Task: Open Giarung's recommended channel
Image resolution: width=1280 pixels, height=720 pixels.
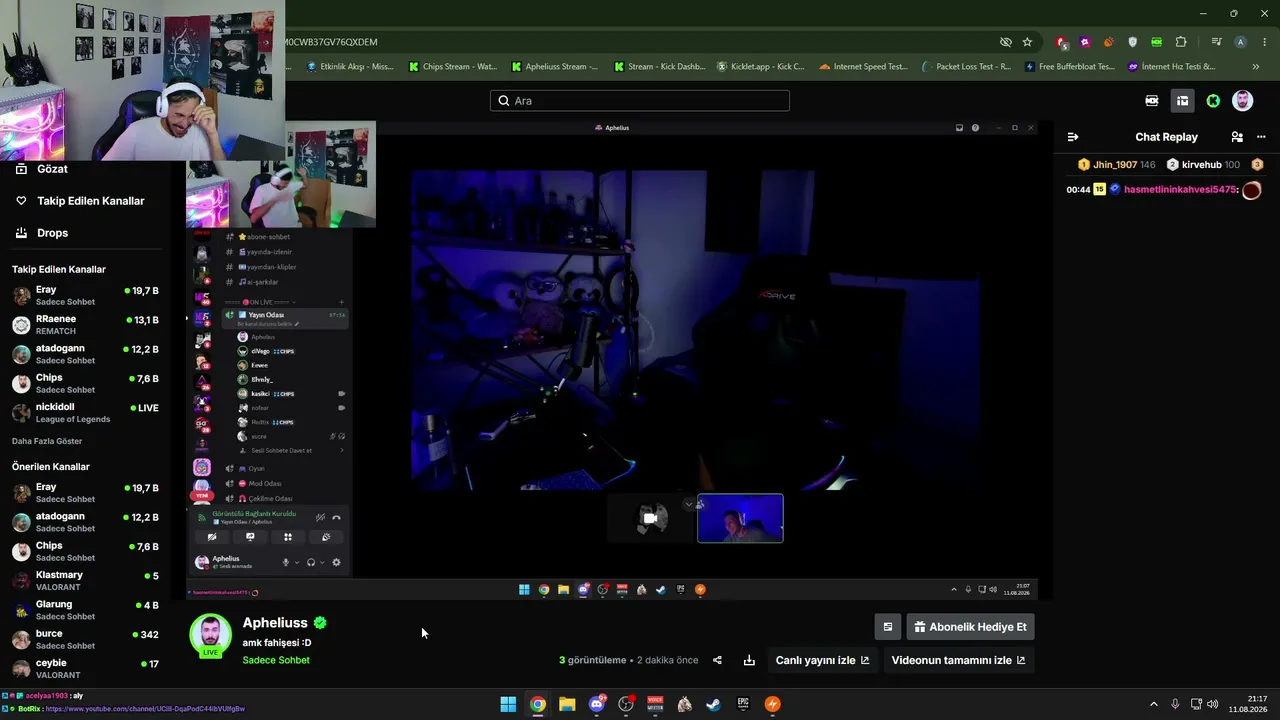Action: point(85,610)
